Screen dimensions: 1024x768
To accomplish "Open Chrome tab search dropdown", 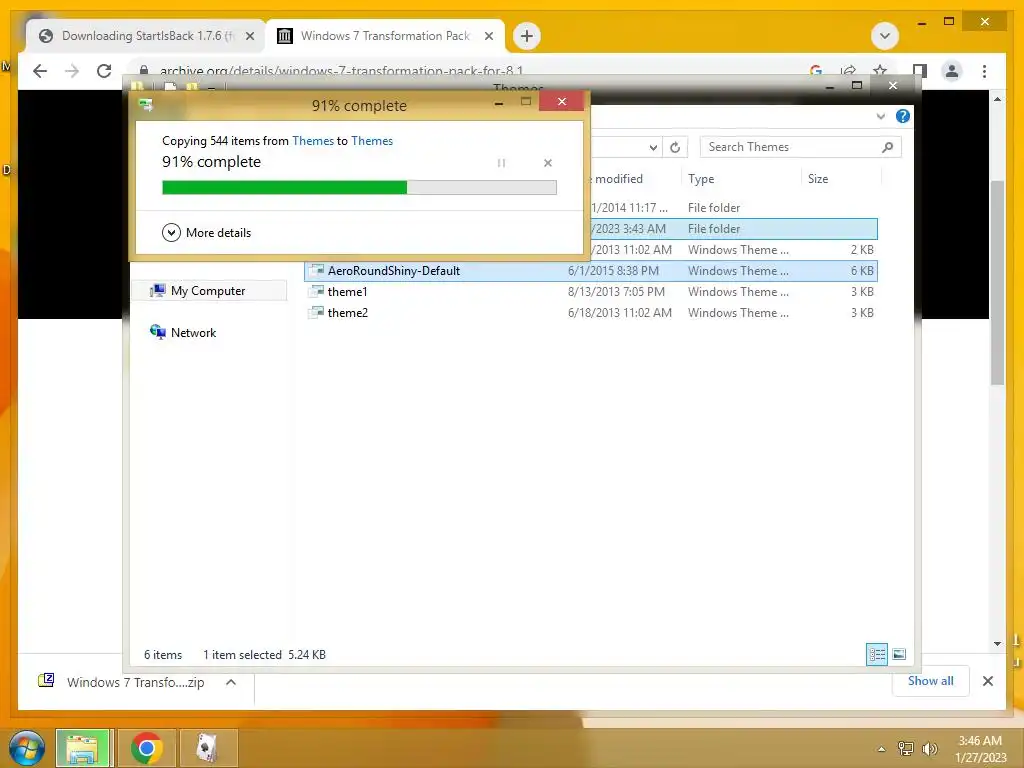I will tap(885, 36).
